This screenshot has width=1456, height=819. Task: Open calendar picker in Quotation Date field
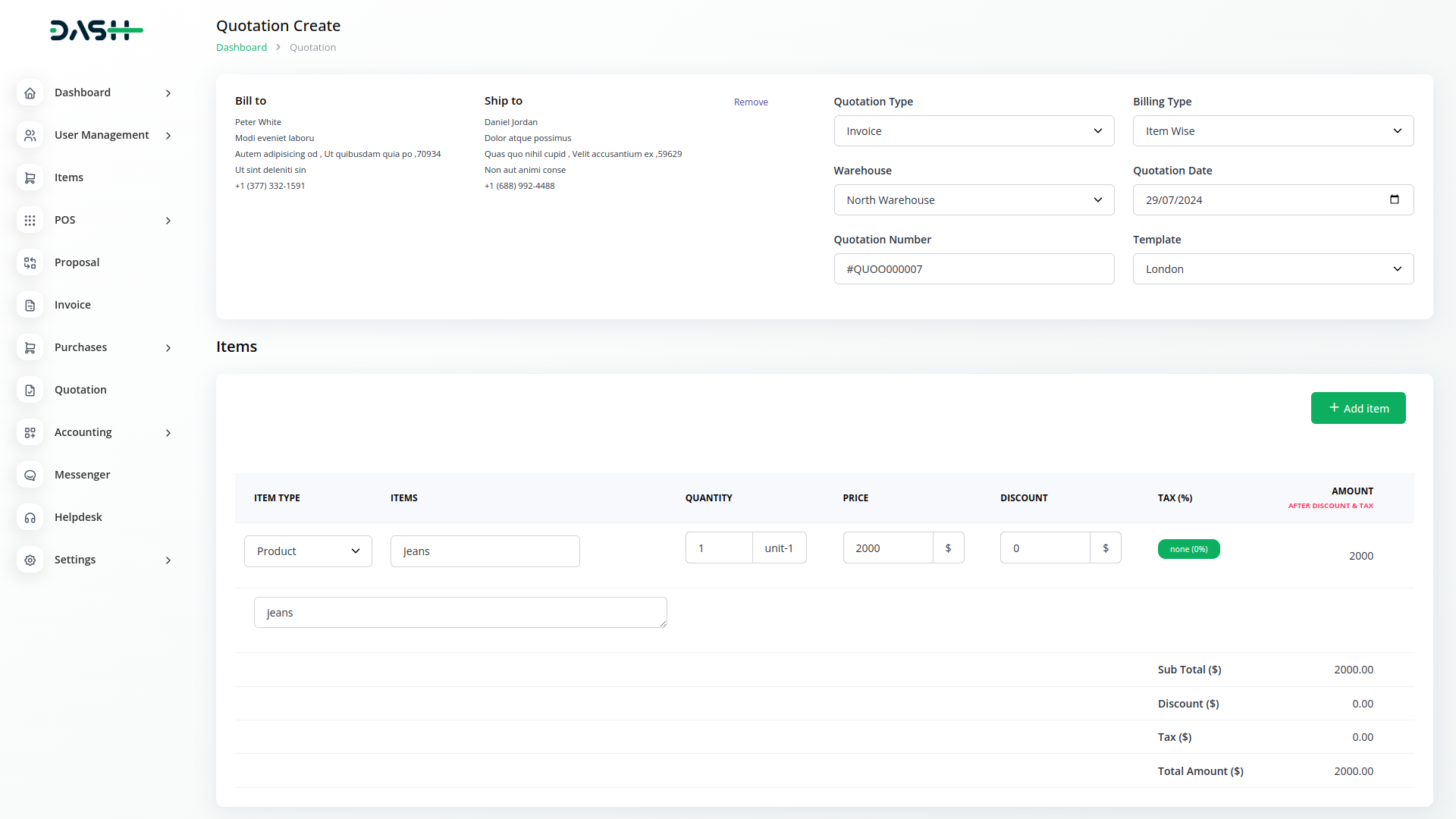1394,199
